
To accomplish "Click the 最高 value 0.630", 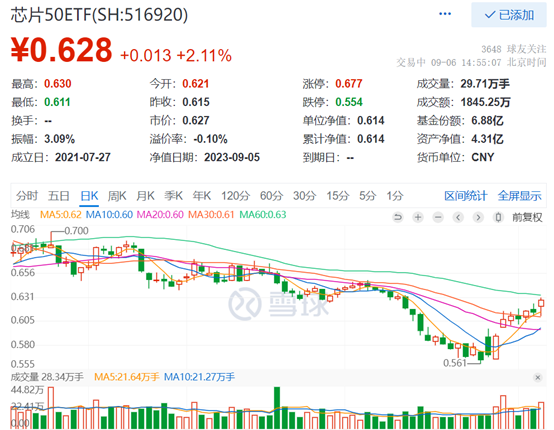I will tap(58, 84).
